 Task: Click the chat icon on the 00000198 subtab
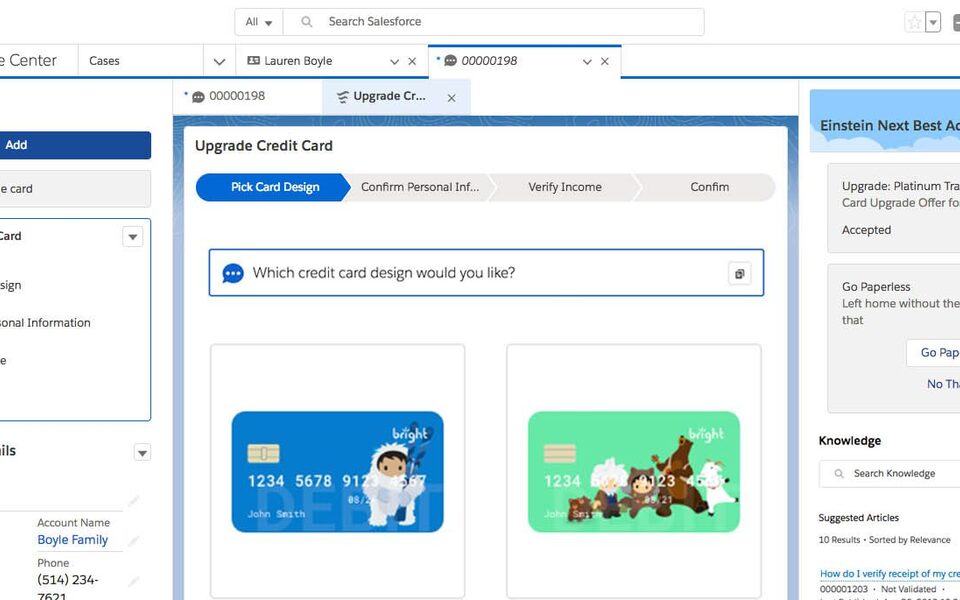[x=198, y=97]
